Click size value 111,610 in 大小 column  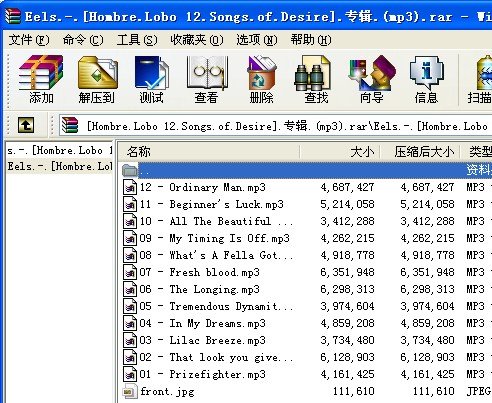coord(354,391)
